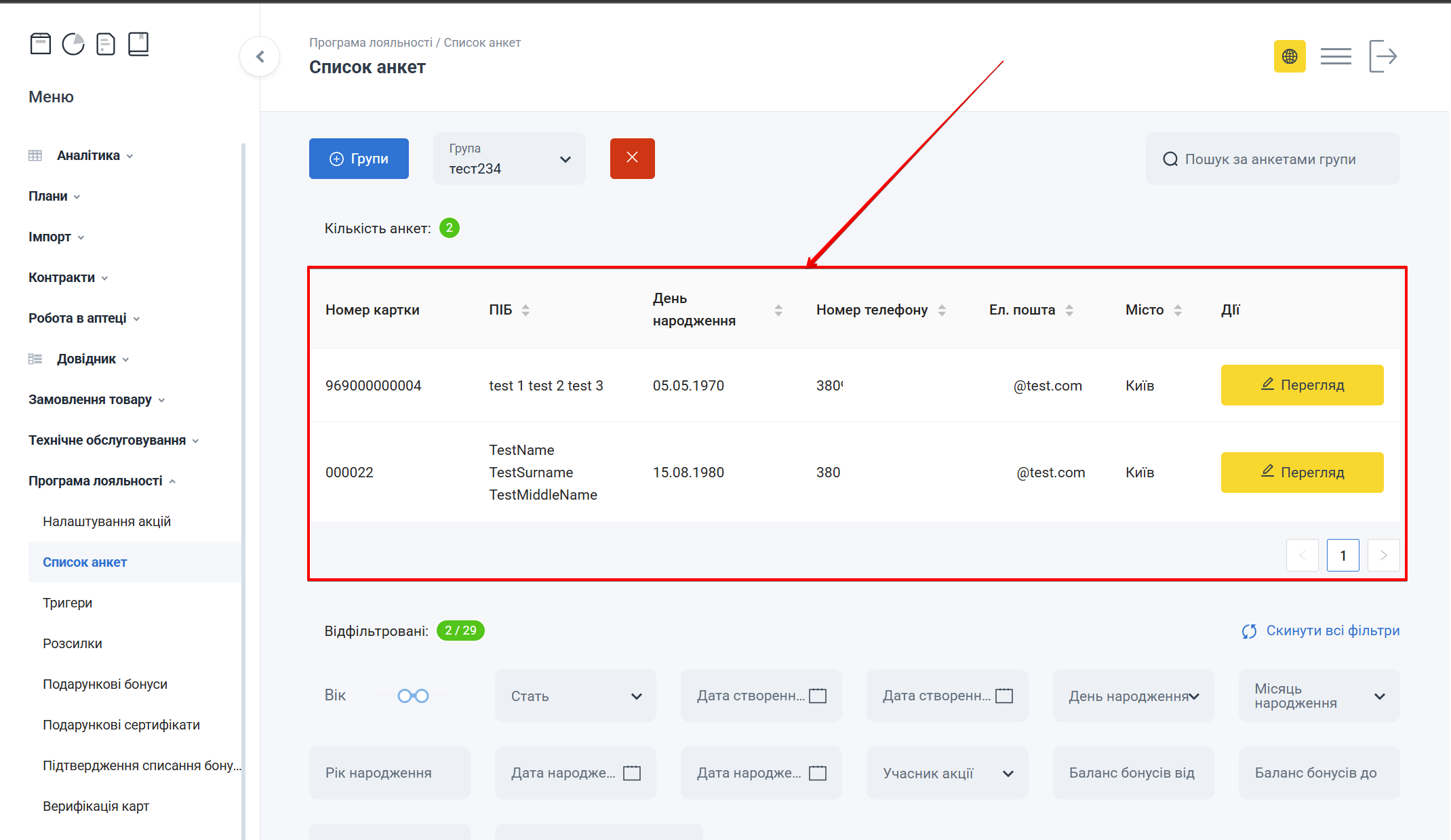Open the Група тест234 dropdown
This screenshot has width=1451, height=840.
[x=509, y=159]
